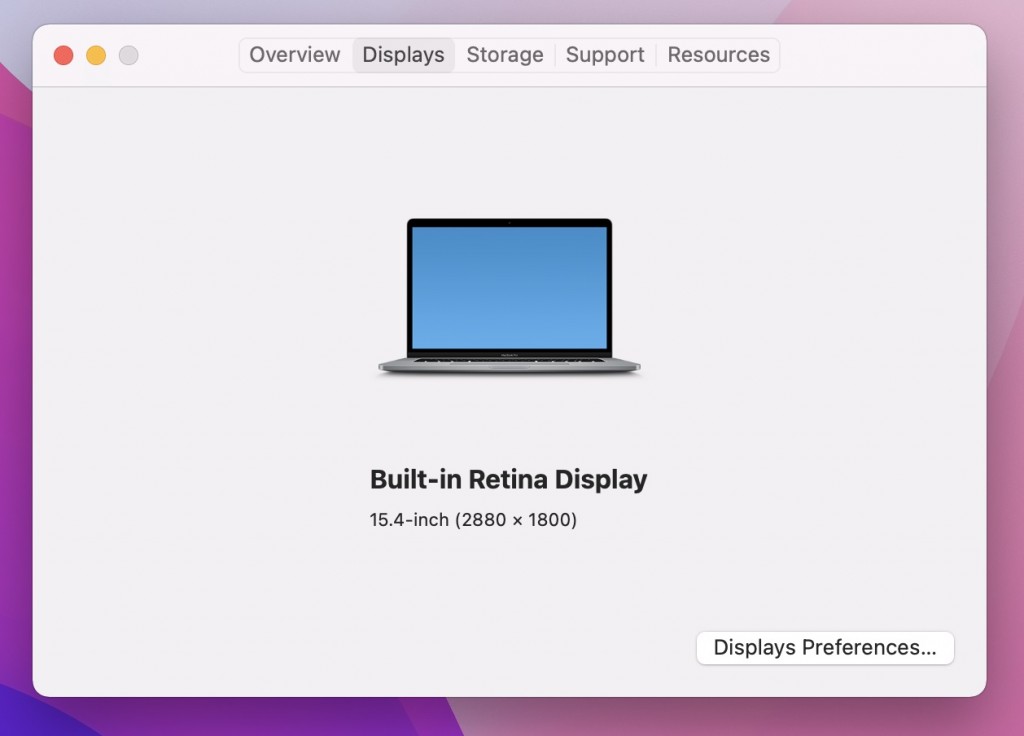Click the Displays Preferences button
Image resolution: width=1024 pixels, height=736 pixels.
[825, 648]
